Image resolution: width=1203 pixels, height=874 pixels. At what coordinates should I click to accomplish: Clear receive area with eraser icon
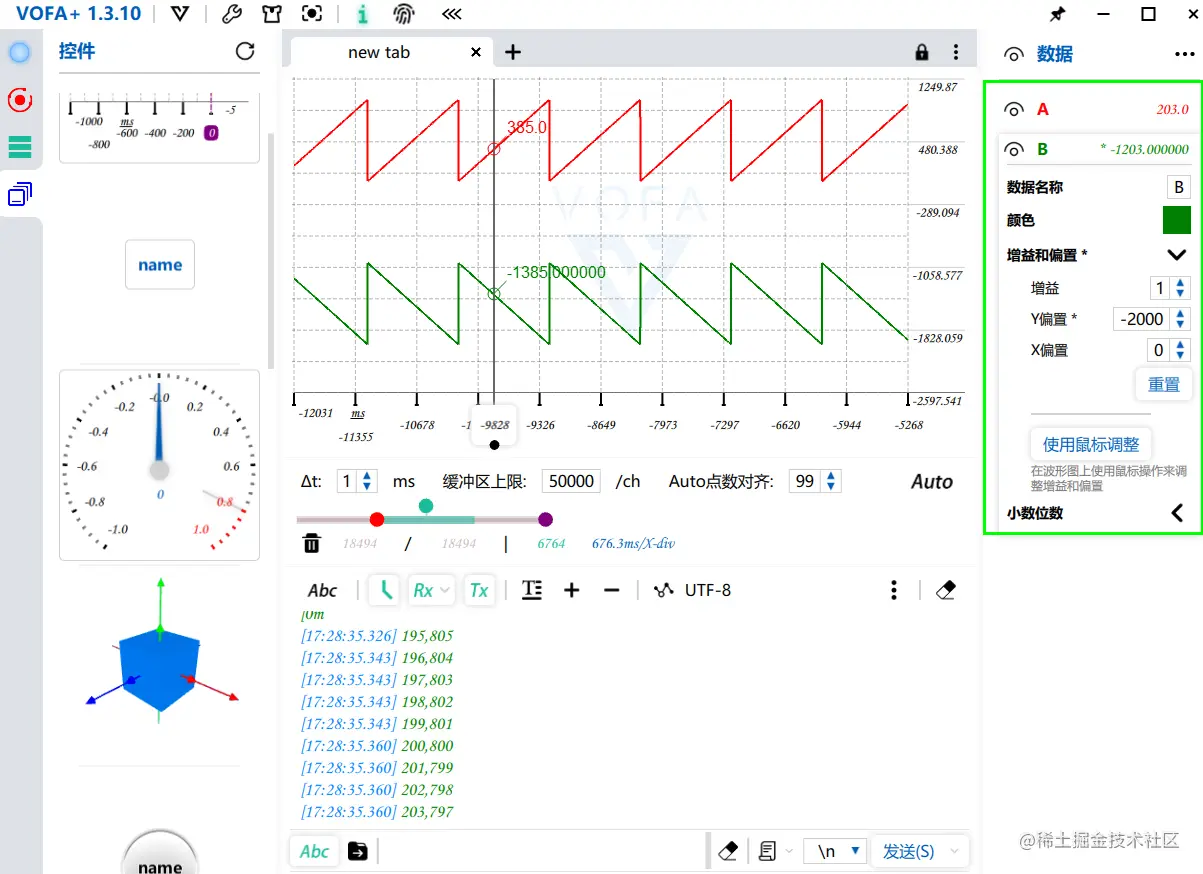945,590
